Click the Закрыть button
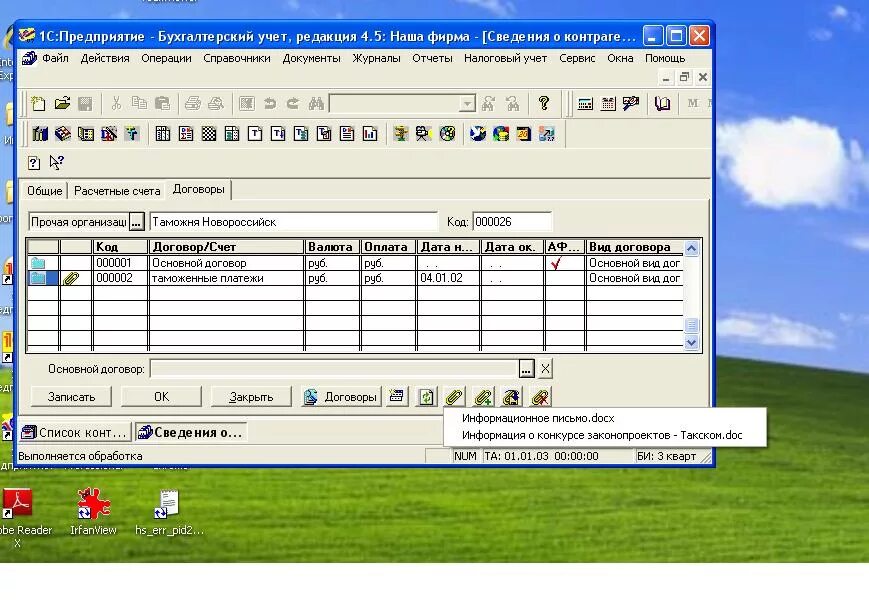The height and width of the screenshot is (600, 869). (251, 397)
